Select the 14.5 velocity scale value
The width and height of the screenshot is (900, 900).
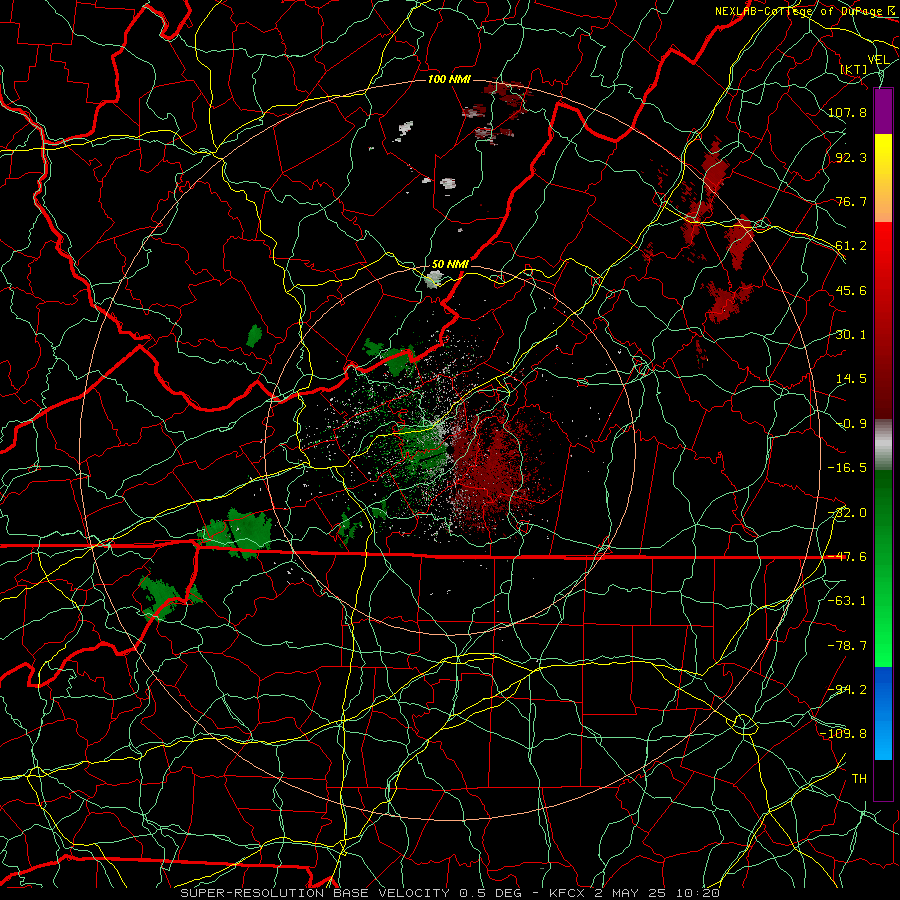(x=851, y=379)
